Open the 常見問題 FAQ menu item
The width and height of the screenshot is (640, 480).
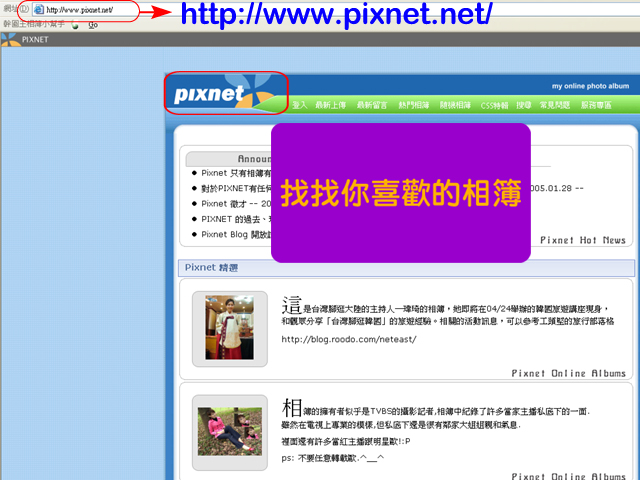click(x=555, y=105)
